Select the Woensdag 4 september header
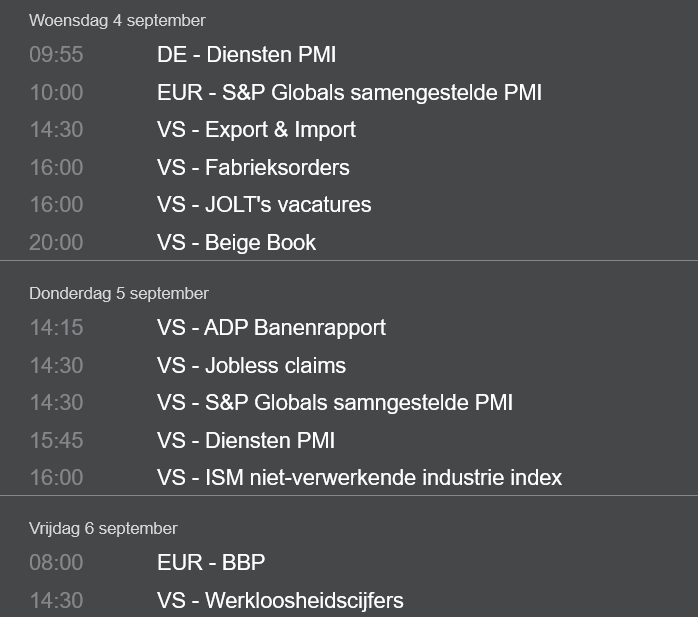 (x=117, y=20)
